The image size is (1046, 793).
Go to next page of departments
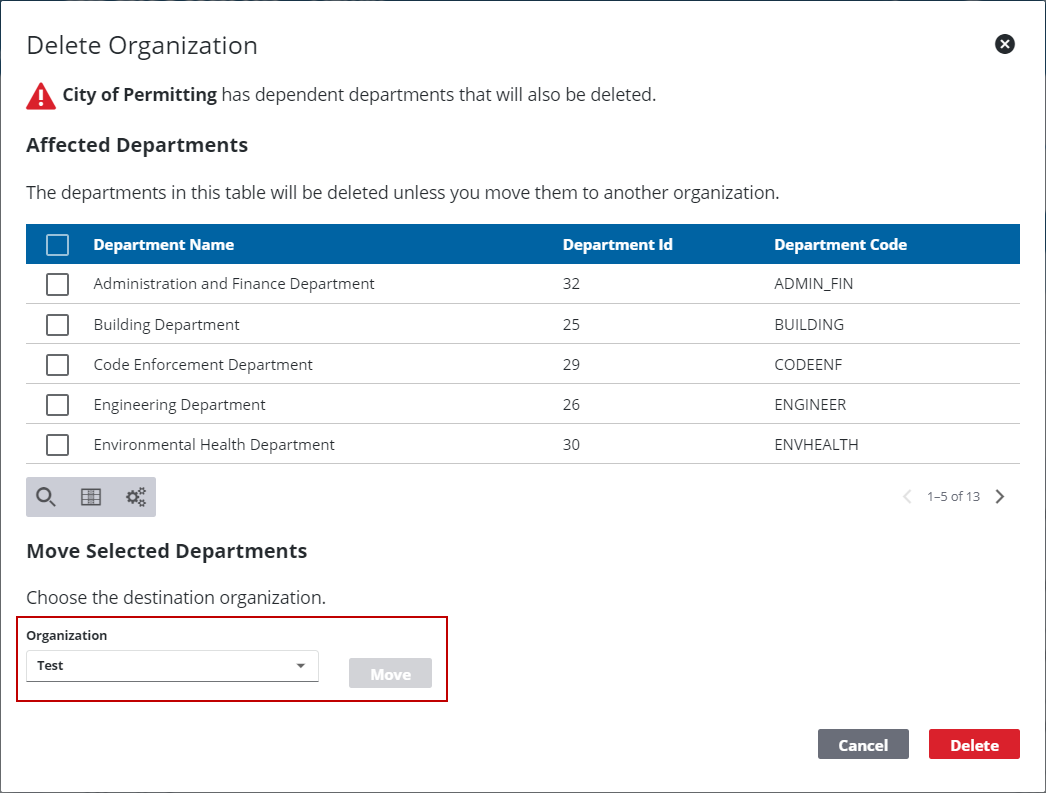1000,496
